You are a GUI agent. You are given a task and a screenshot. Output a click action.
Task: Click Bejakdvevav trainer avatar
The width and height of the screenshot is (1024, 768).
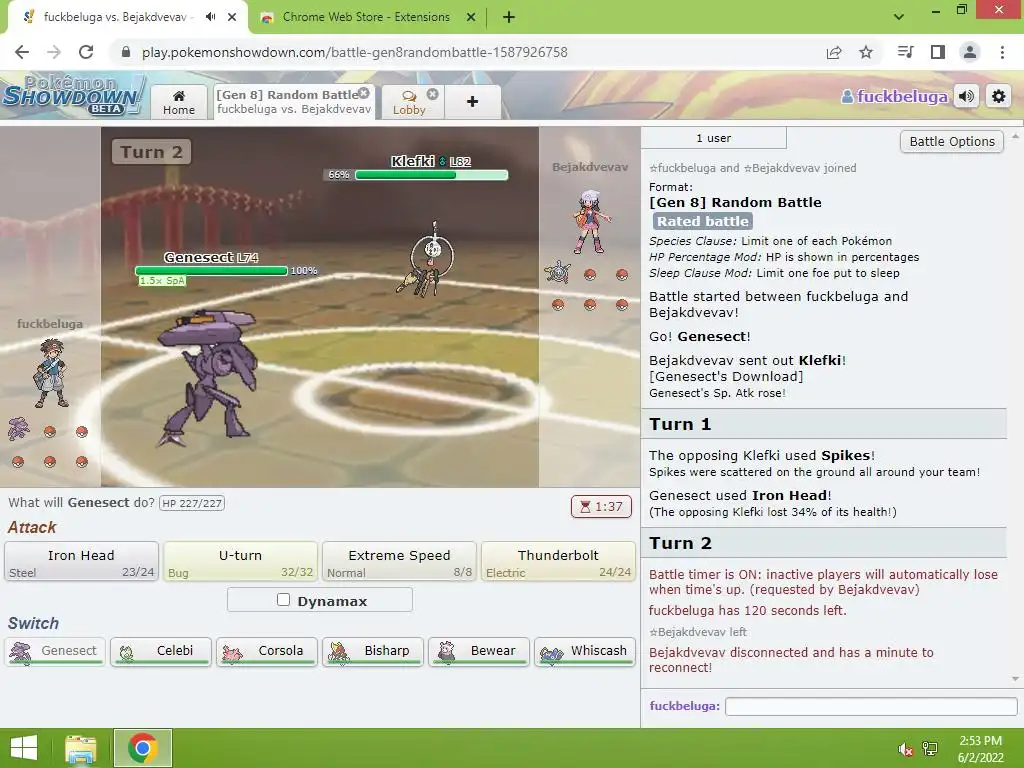coord(592,222)
